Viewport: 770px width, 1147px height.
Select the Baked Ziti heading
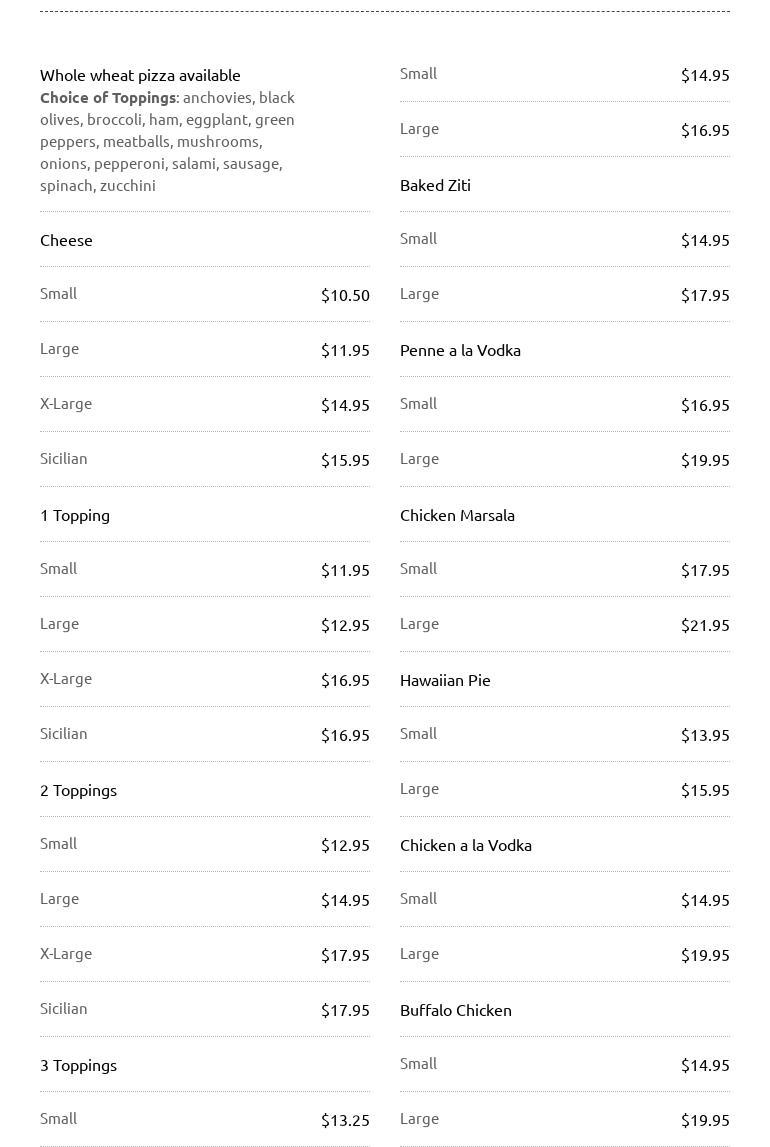click(x=435, y=185)
